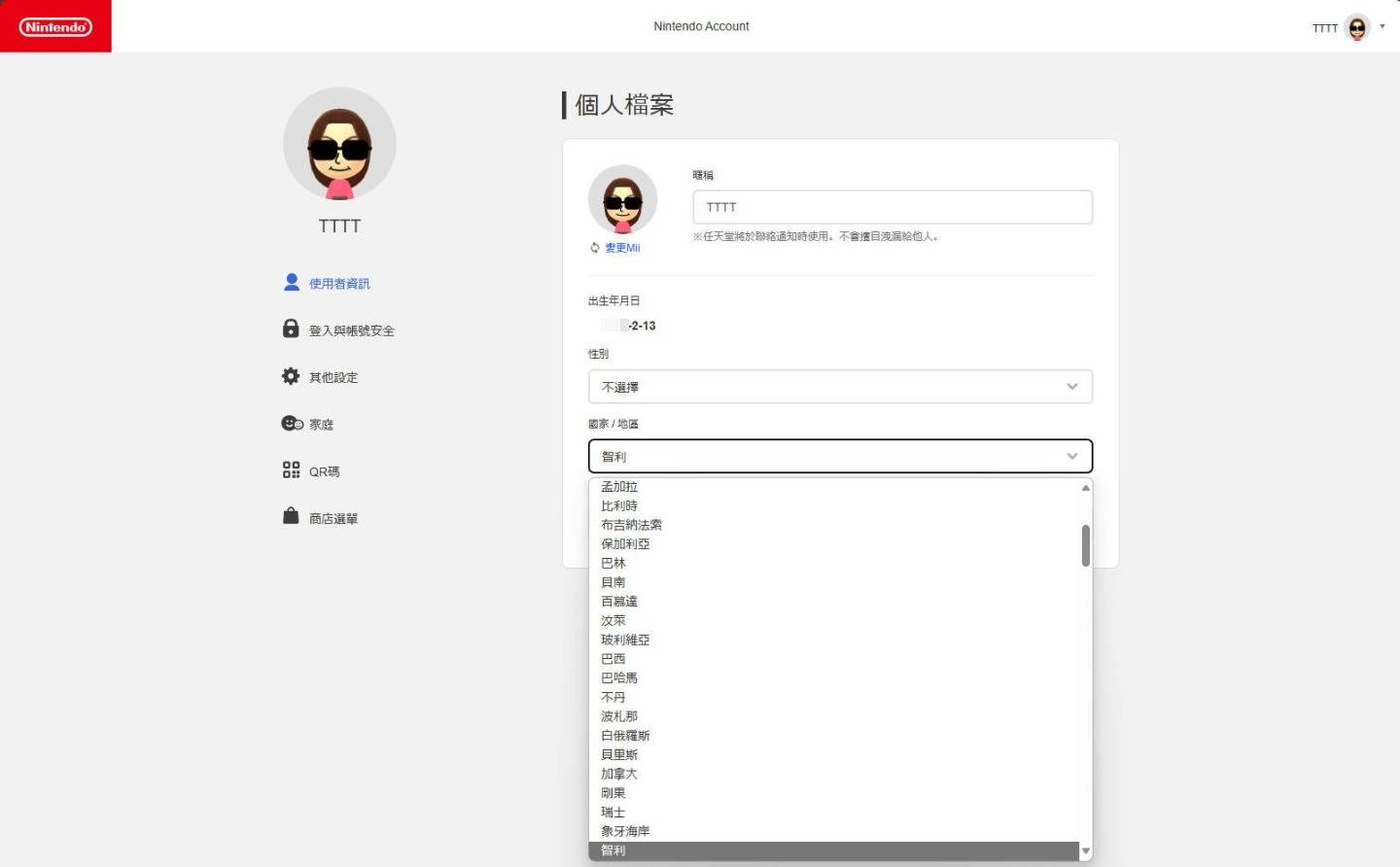The height and width of the screenshot is (867, 1400).
Task: Click the TTTT name under sidebar avatar
Action: coord(339,225)
